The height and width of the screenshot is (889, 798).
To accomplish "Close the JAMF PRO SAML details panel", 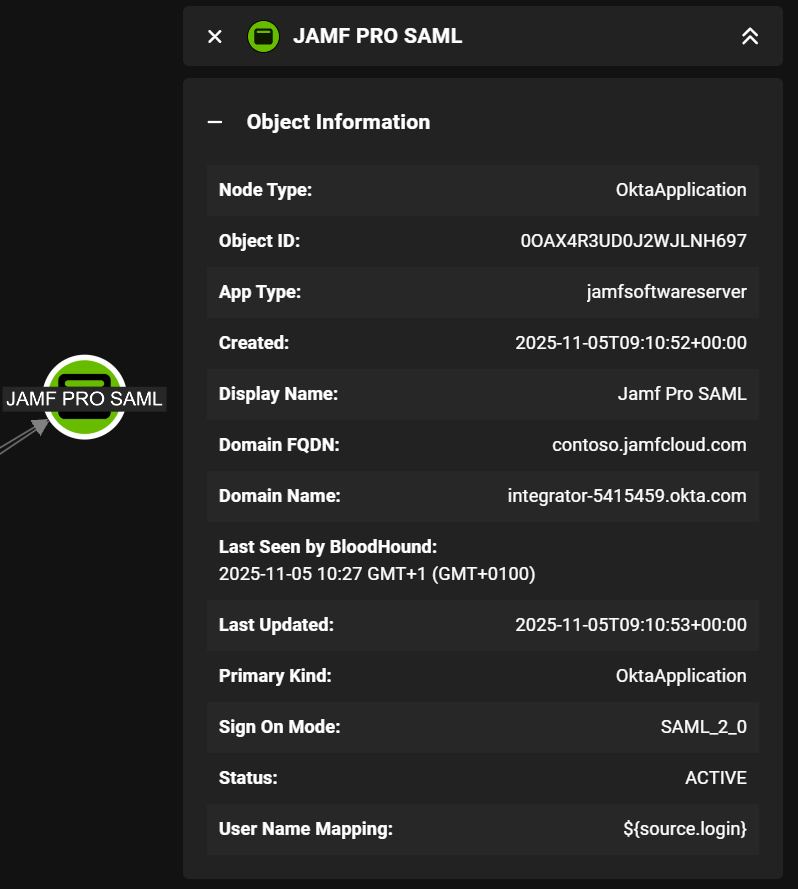I will click(x=215, y=36).
